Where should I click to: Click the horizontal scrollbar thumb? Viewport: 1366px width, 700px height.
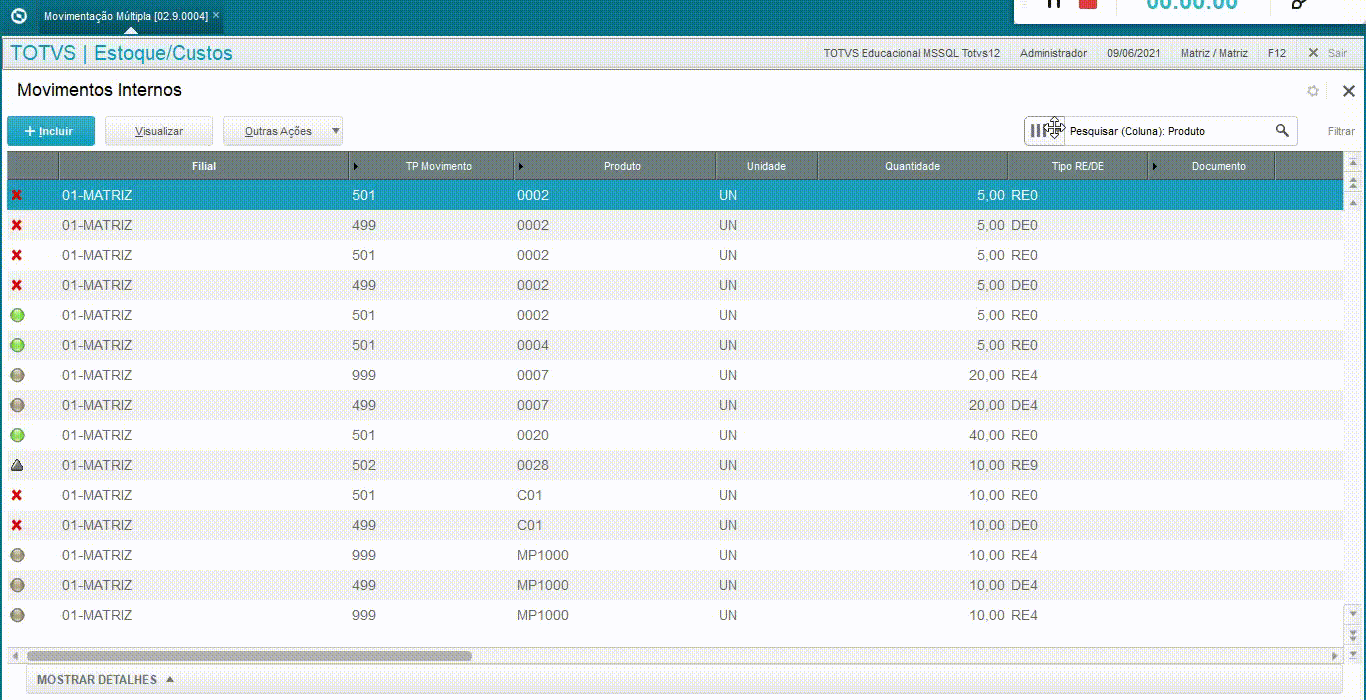pos(249,656)
